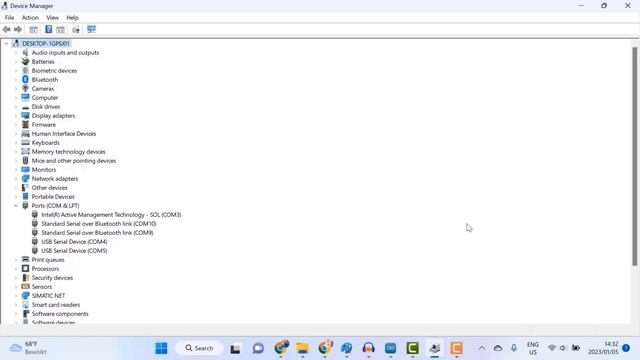Collapse the Ports (COM & LPT) node
Viewport: 640px width, 360px height.
[16, 206]
